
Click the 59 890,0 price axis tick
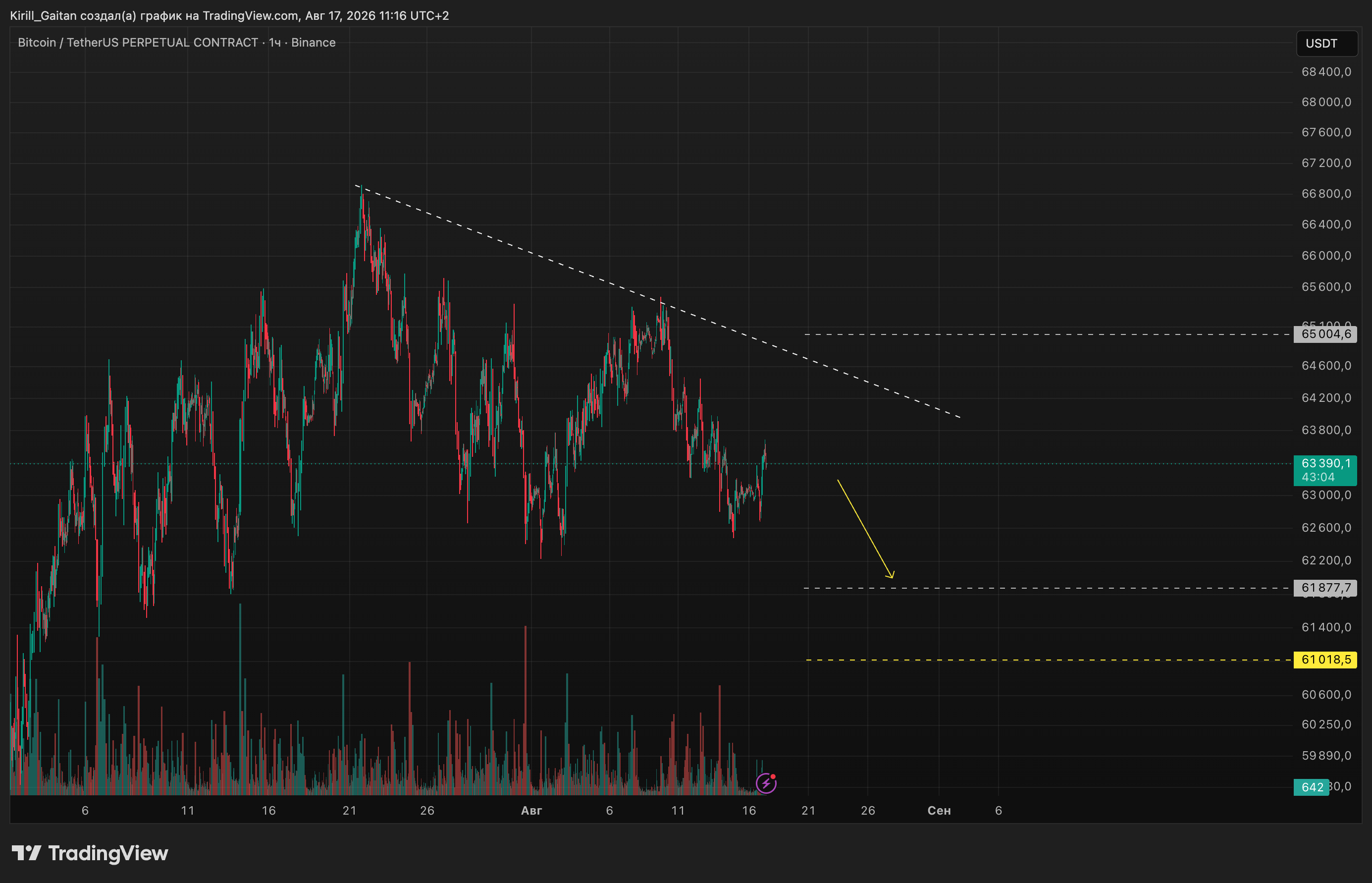[x=1326, y=756]
